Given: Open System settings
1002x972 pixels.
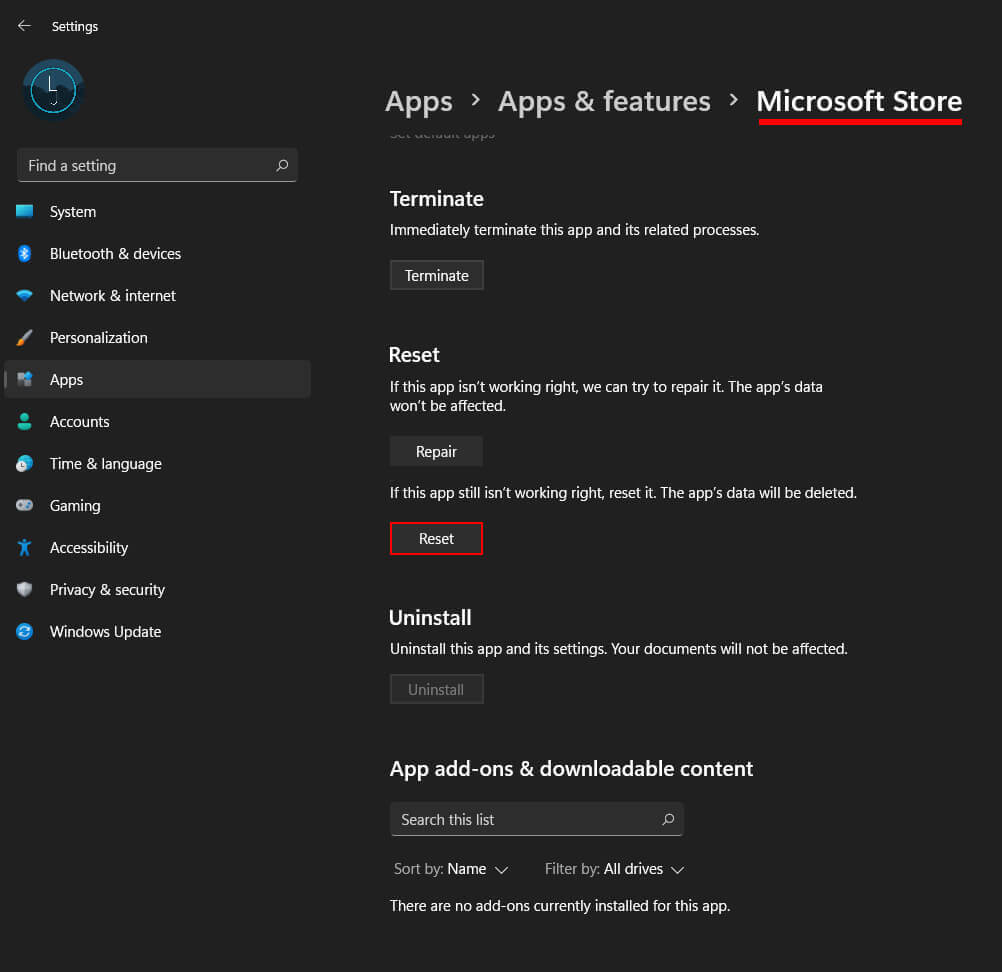Looking at the screenshot, I should point(157,212).
